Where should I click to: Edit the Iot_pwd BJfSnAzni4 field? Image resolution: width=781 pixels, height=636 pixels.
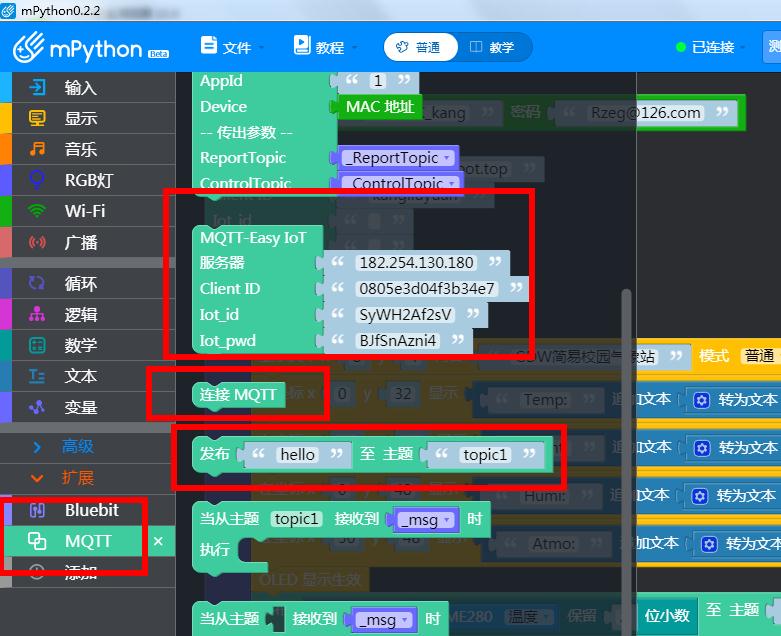(397, 341)
